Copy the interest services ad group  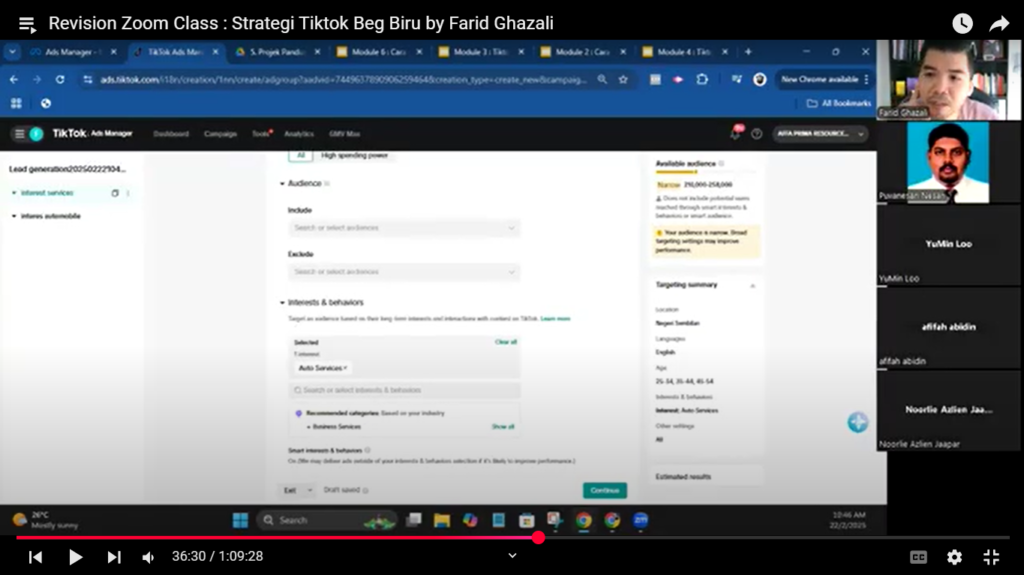pyautogui.click(x=115, y=193)
